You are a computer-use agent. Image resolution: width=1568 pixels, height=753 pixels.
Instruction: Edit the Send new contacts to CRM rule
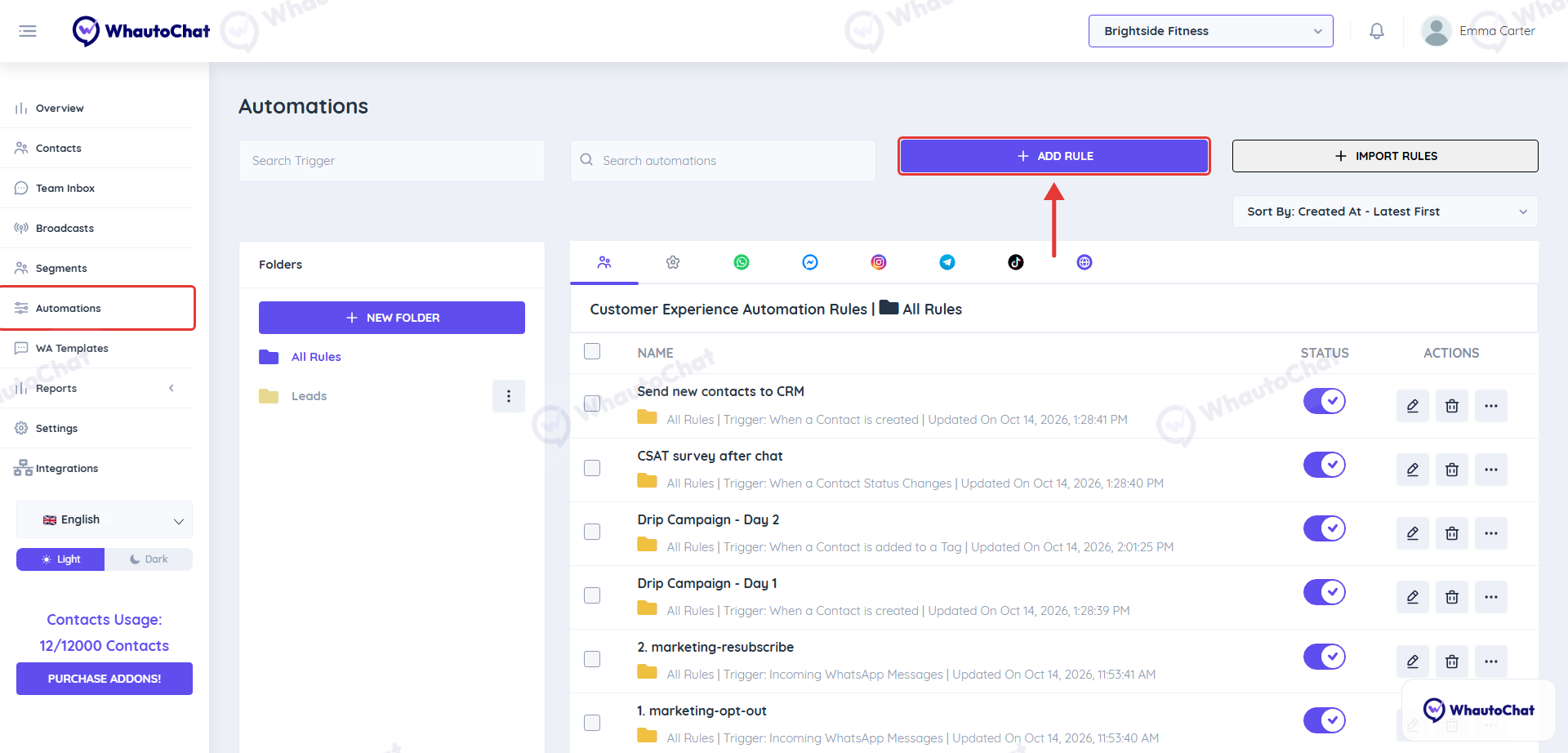(1413, 406)
